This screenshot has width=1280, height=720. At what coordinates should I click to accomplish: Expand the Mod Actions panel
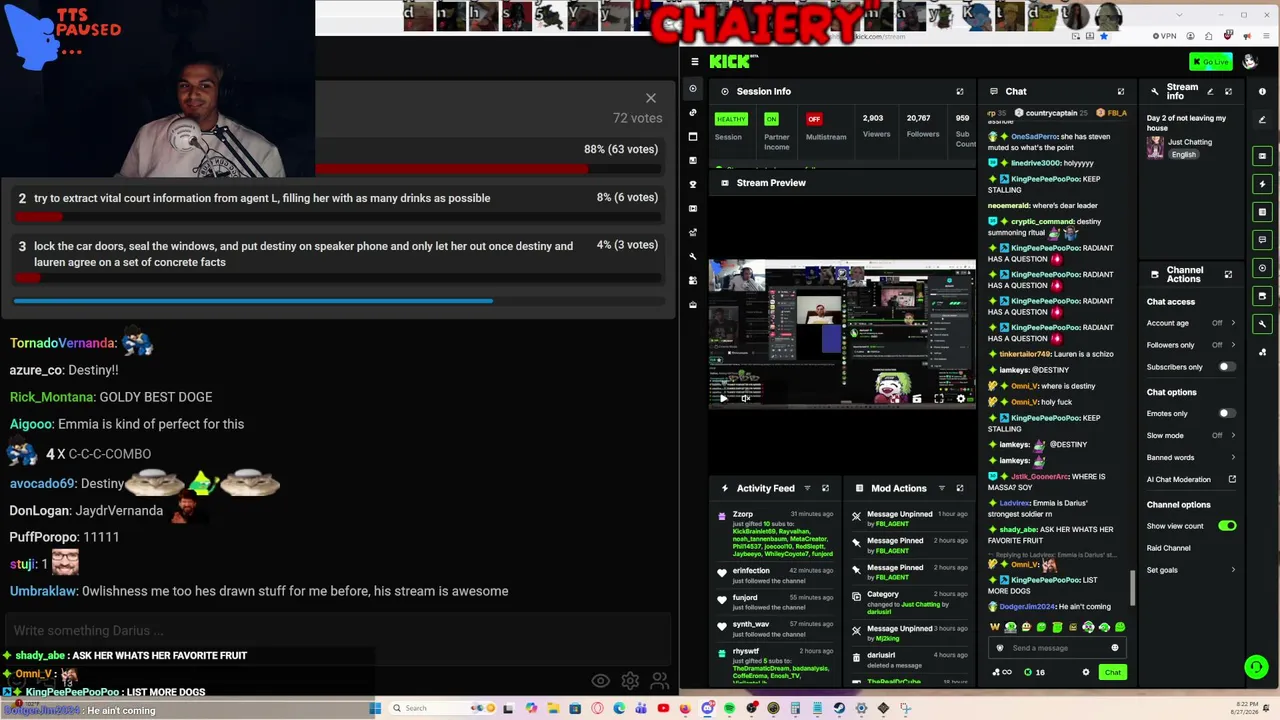(960, 489)
